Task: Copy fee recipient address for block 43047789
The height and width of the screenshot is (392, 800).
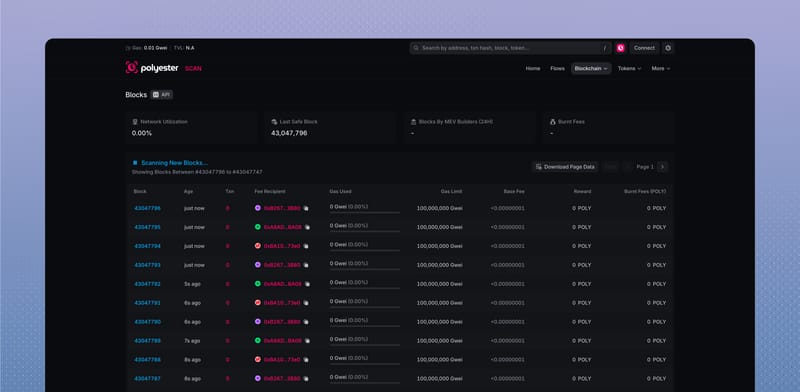Action: tap(307, 341)
